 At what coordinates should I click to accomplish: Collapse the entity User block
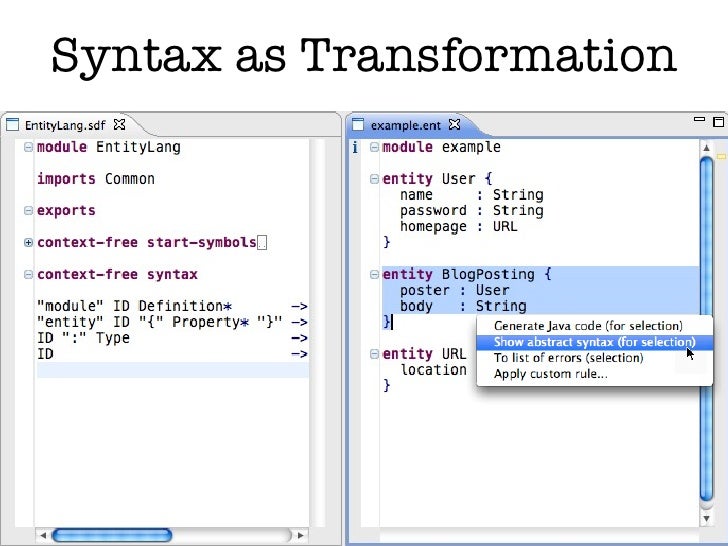pos(374,179)
